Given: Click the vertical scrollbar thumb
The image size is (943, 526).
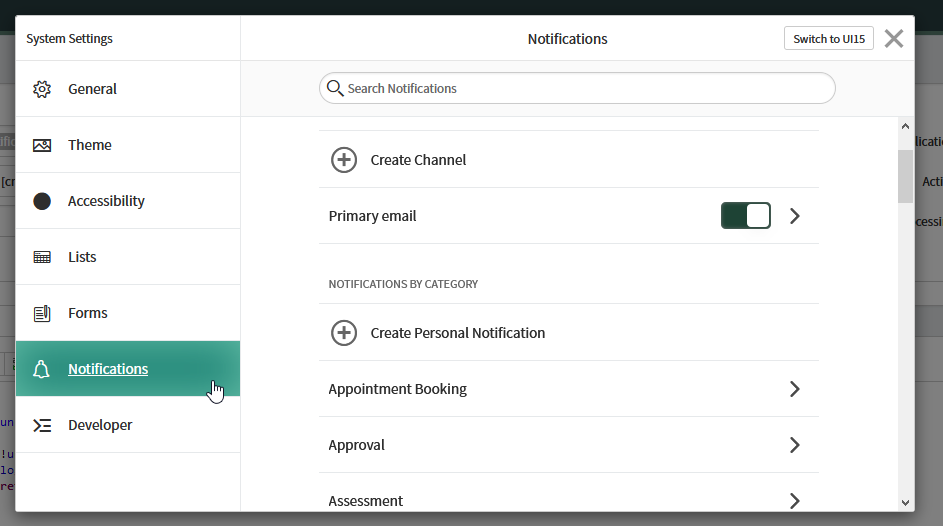Looking at the screenshot, I should click(905, 177).
